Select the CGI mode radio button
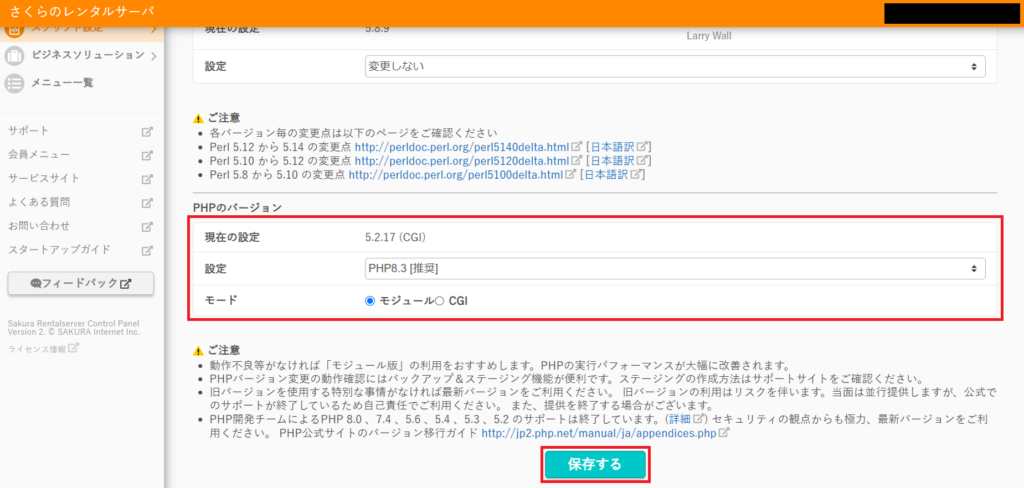The width and height of the screenshot is (1024, 488). coord(440,301)
